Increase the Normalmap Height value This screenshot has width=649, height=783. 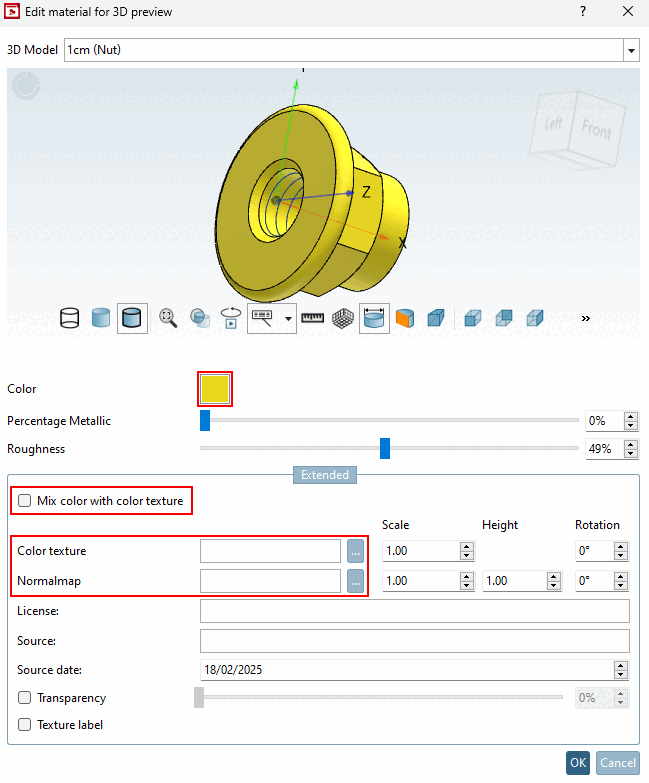pos(554,576)
